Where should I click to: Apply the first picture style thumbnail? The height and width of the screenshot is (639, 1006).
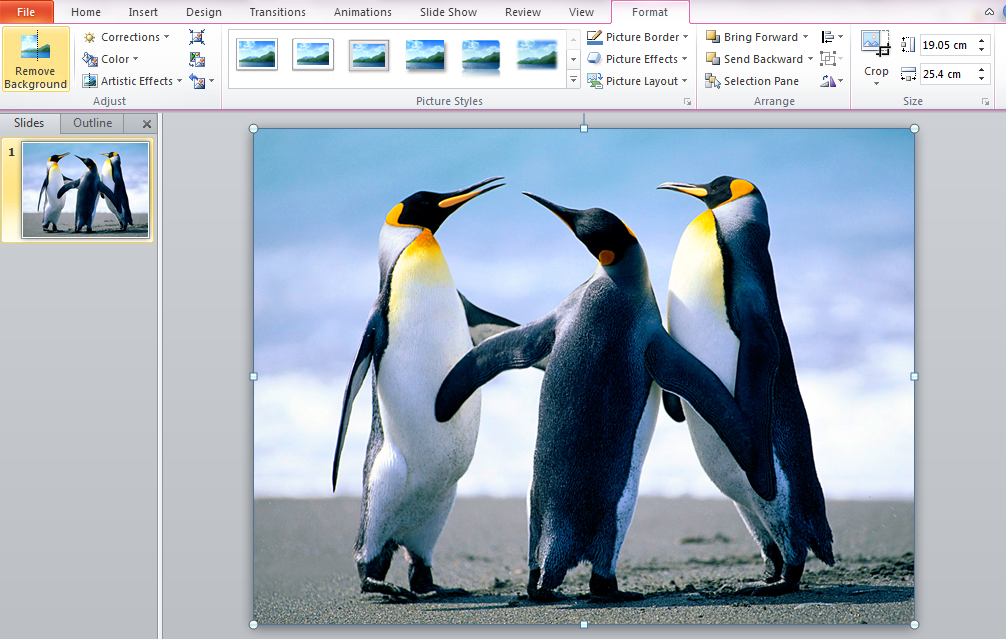click(x=257, y=55)
